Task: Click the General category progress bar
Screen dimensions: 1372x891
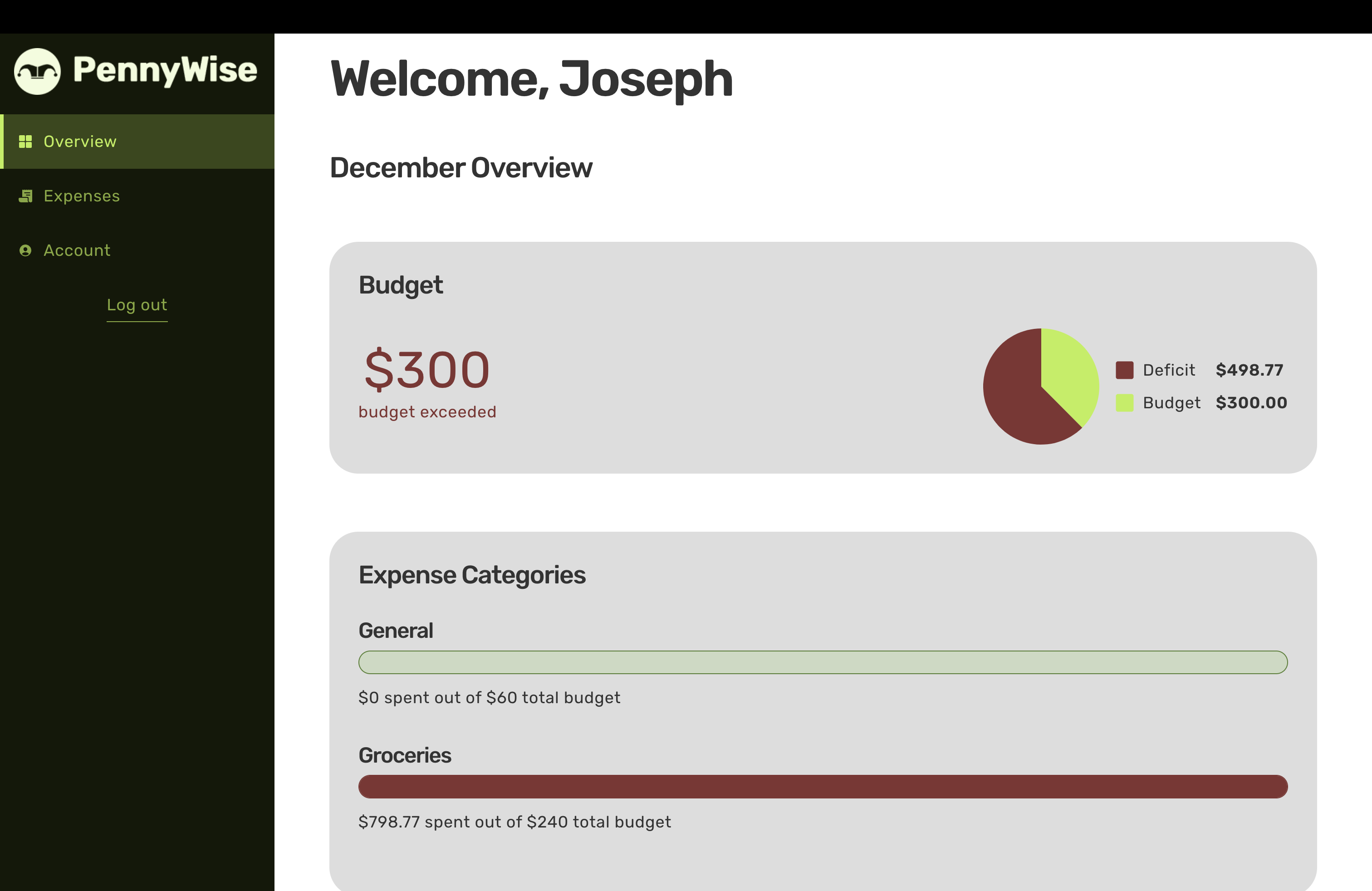Action: (x=823, y=662)
